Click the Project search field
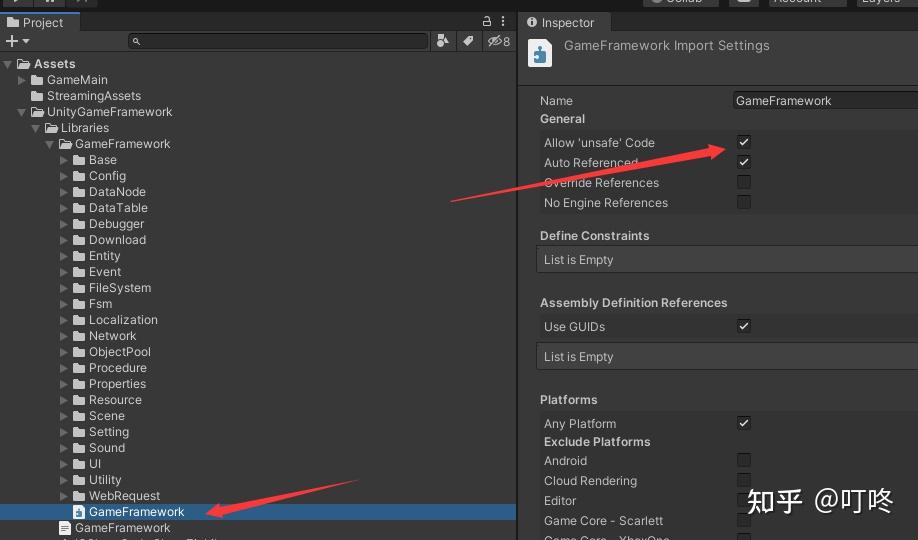The height and width of the screenshot is (540, 918). tap(280, 41)
